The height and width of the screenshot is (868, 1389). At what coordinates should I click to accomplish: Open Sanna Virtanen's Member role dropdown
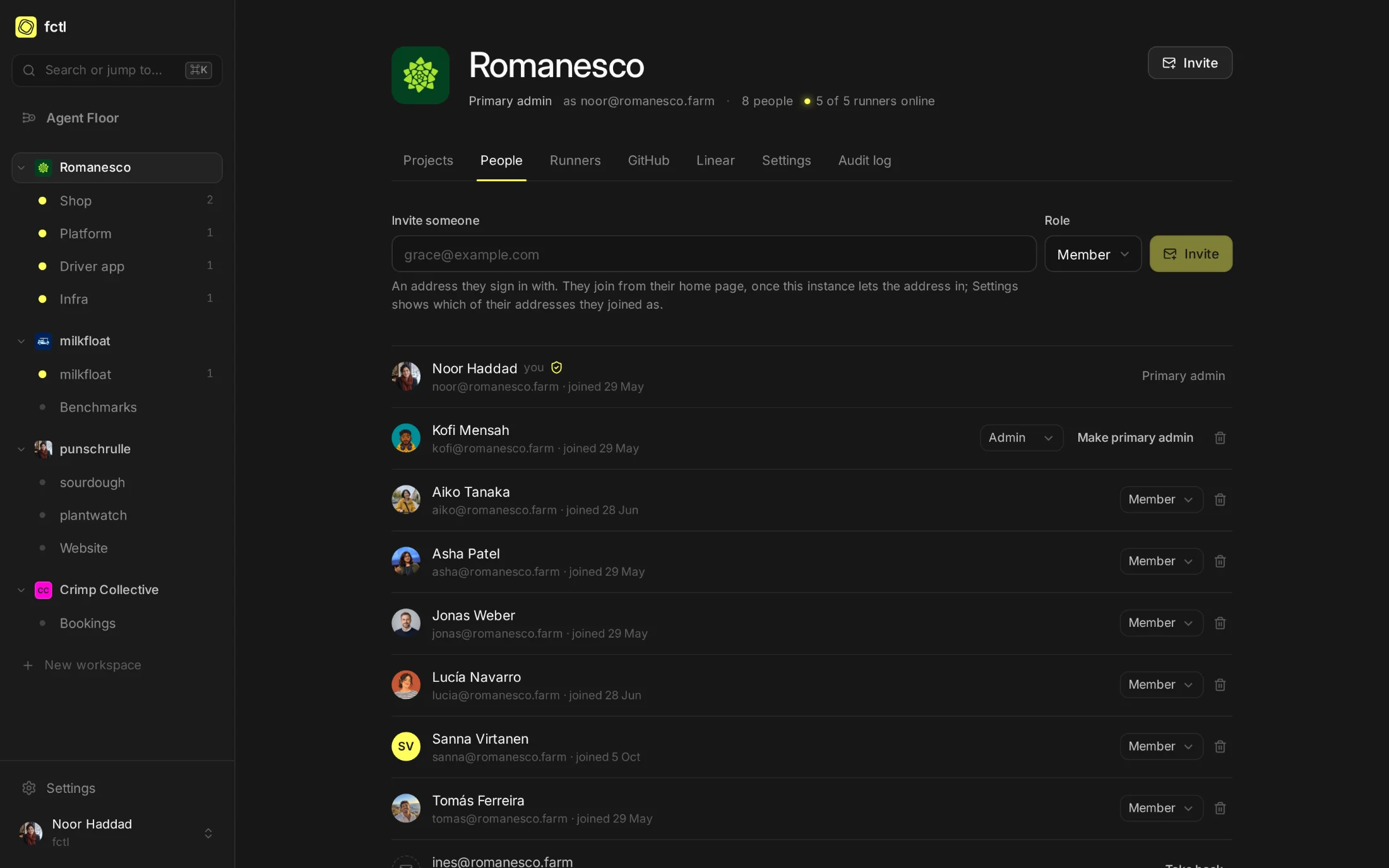[x=1161, y=747]
